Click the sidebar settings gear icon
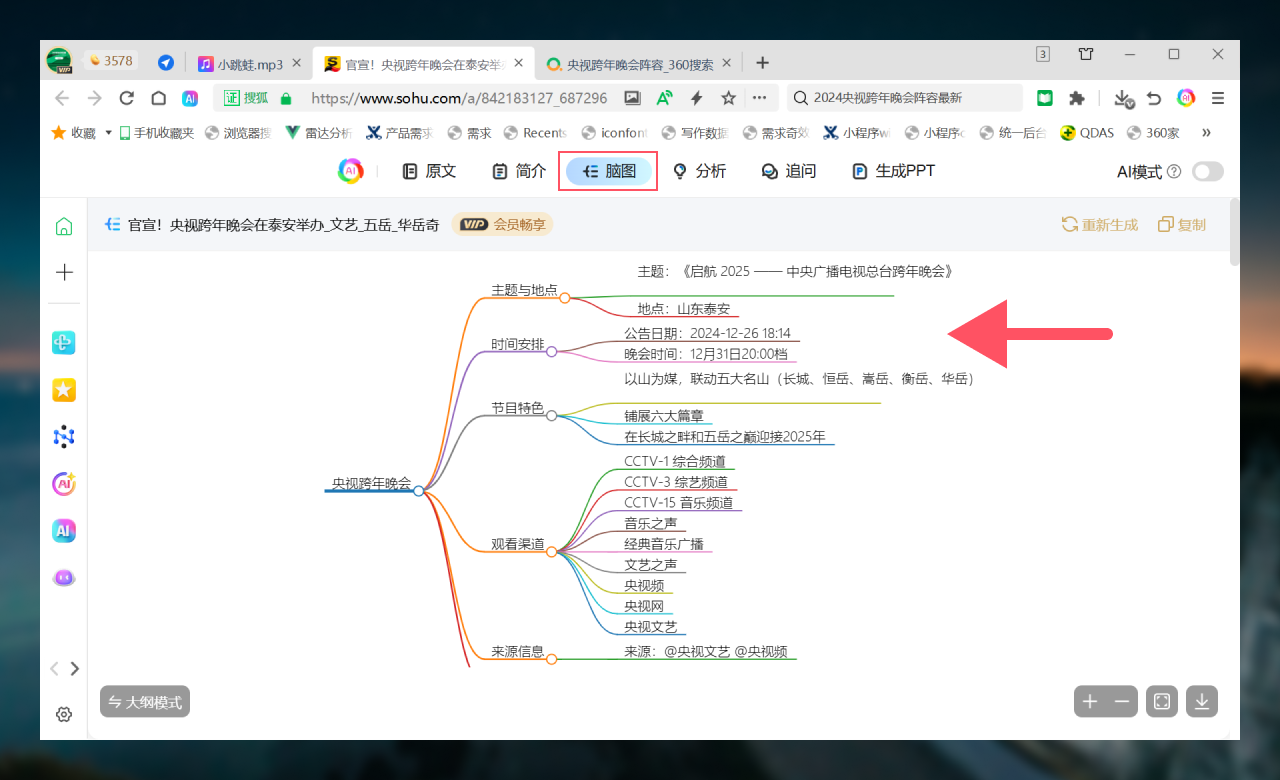This screenshot has height=780, width=1280. pos(64,714)
